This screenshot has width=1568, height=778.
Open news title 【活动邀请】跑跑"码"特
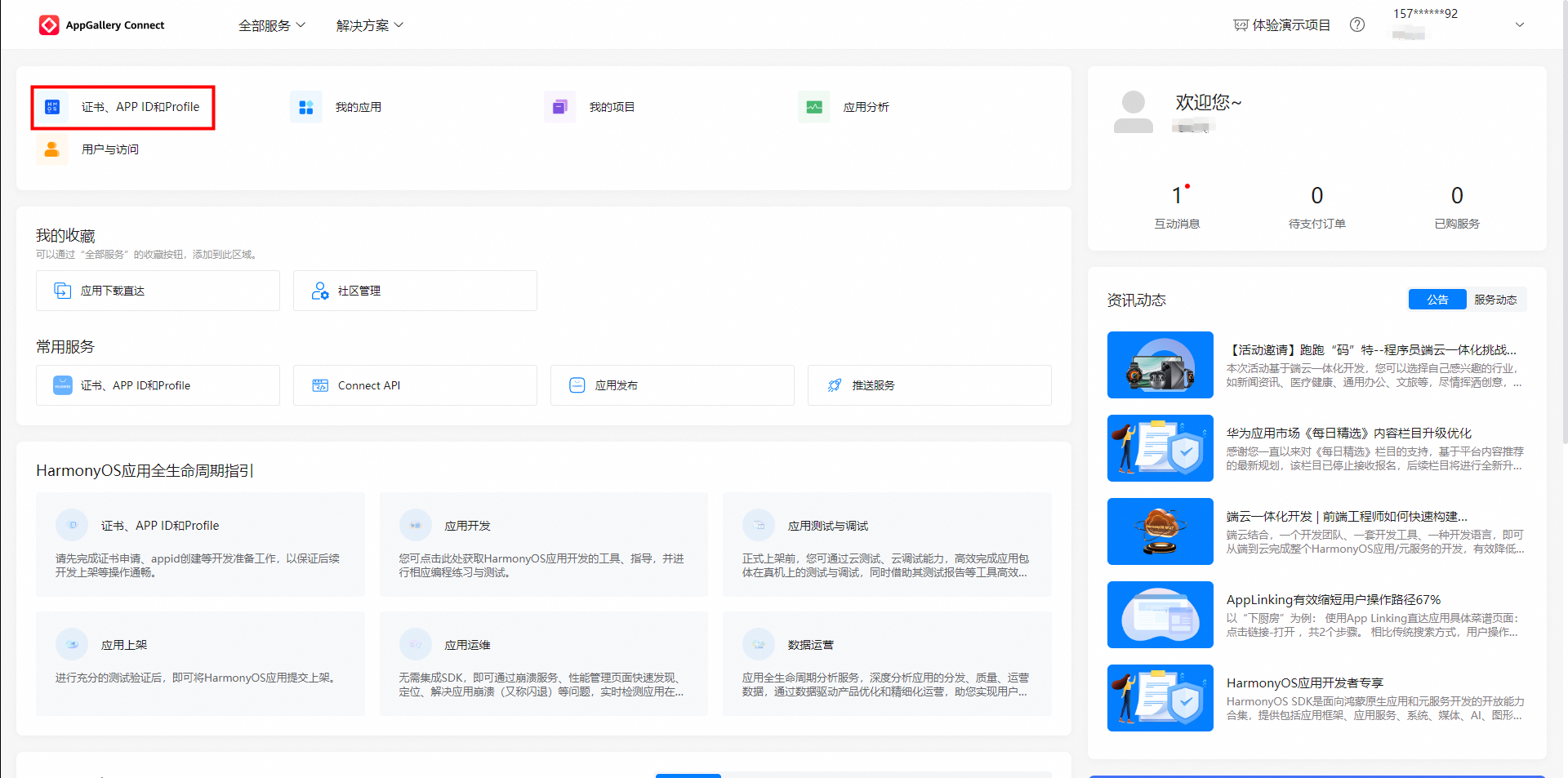1371,349
